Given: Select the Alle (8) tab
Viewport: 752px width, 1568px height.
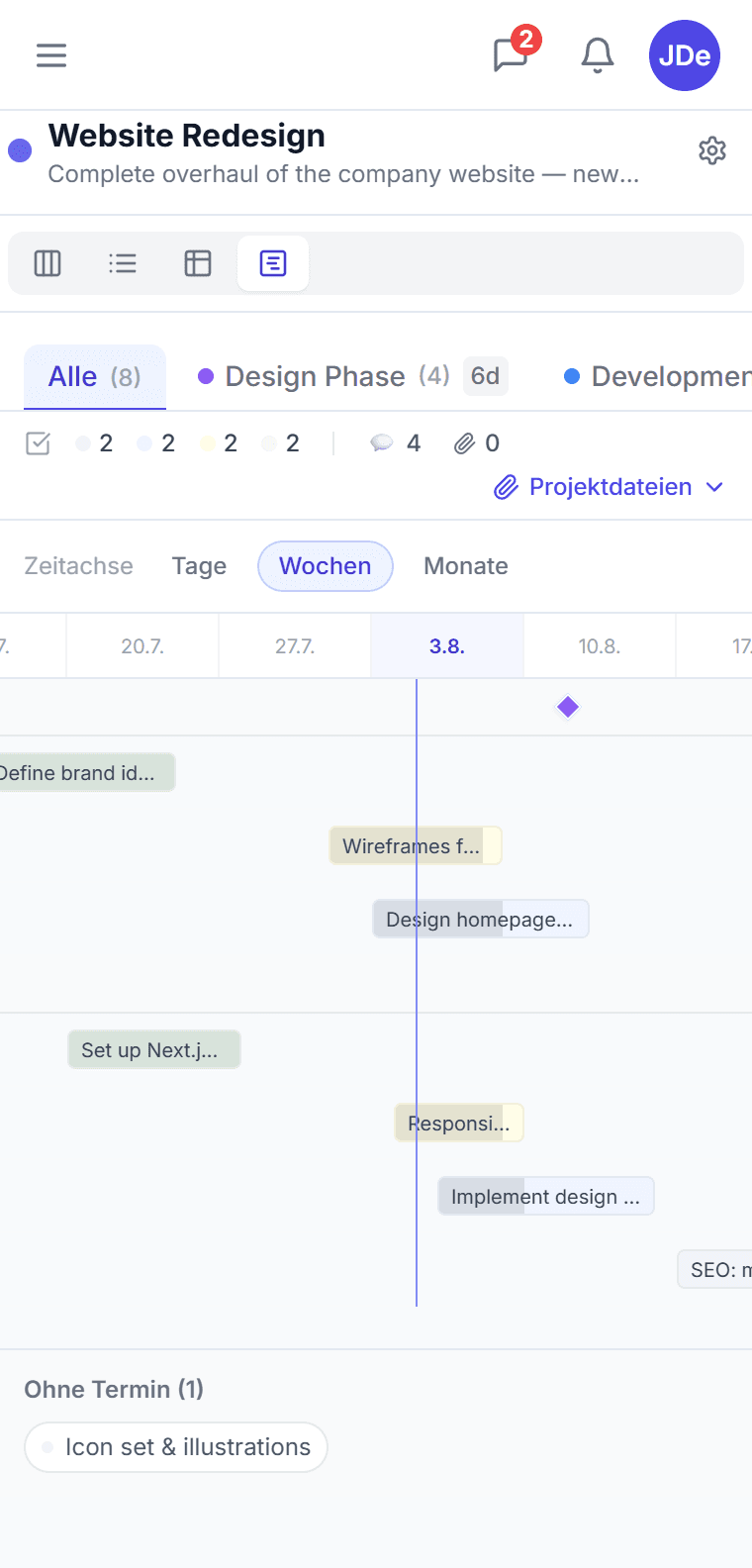Looking at the screenshot, I should tap(95, 377).
